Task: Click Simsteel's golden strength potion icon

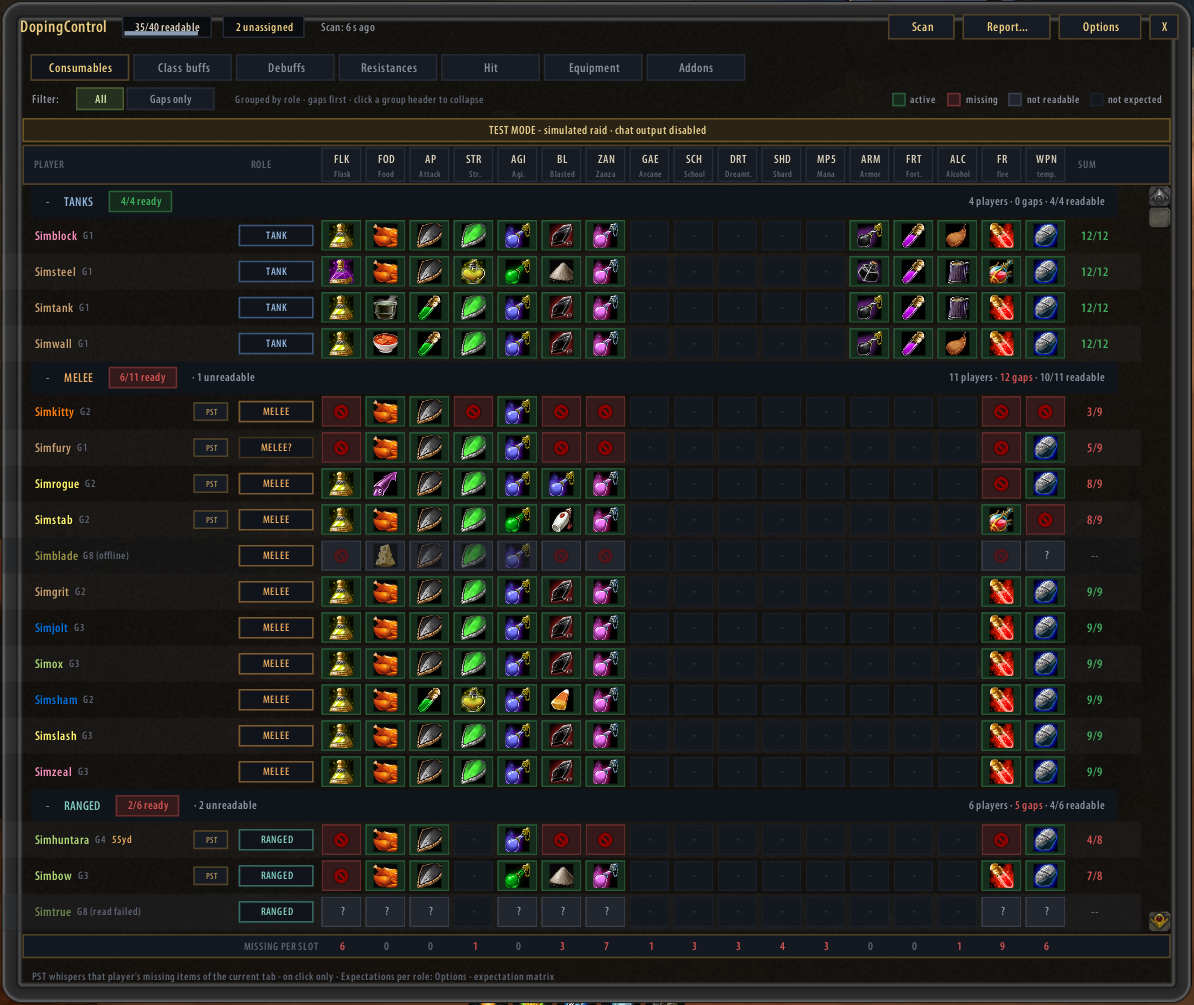Action: point(473,272)
